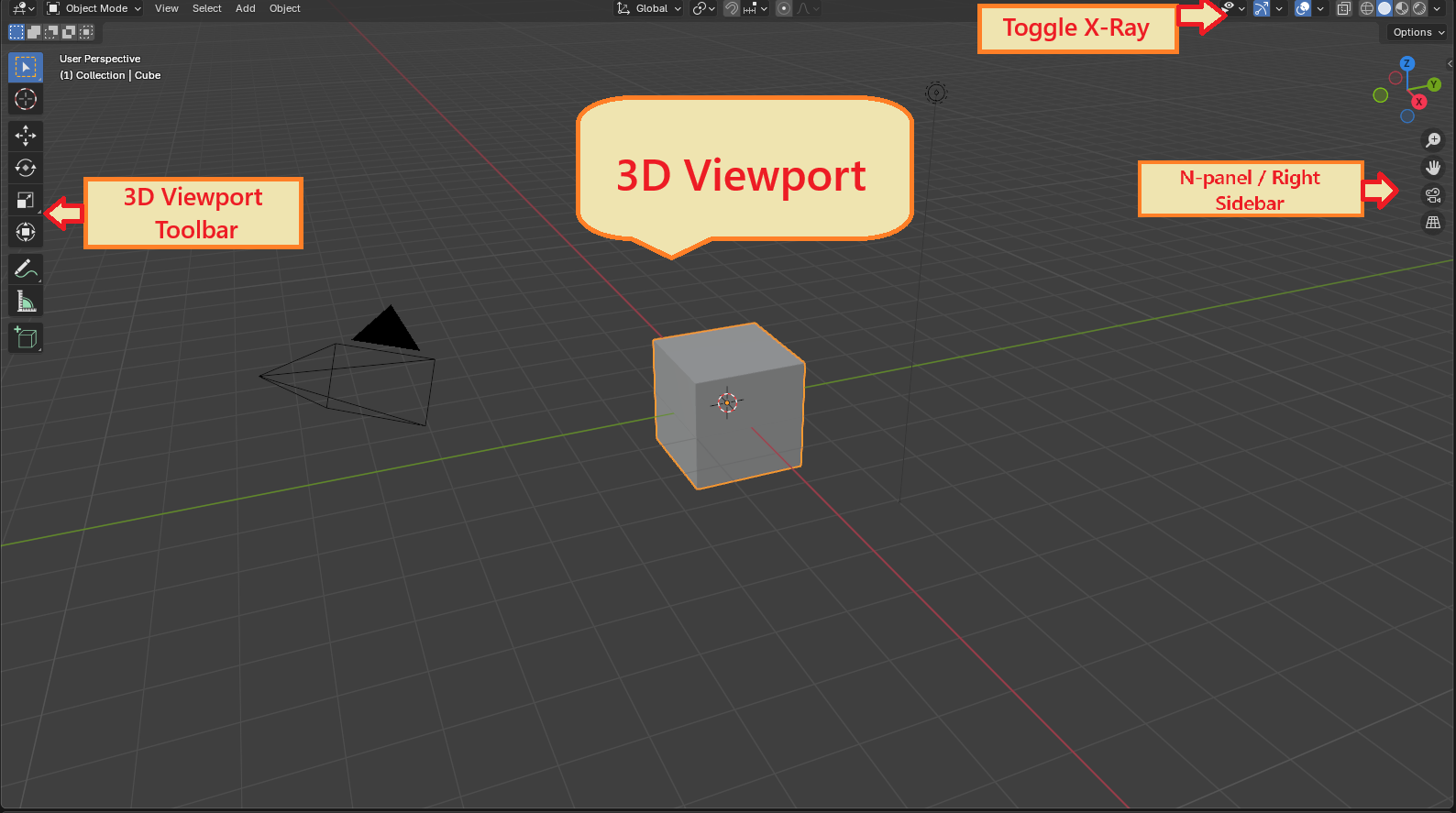Screen dimensions: 1456x813
Task: Click the green Y axis gizmo ball
Action: [x=1434, y=84]
